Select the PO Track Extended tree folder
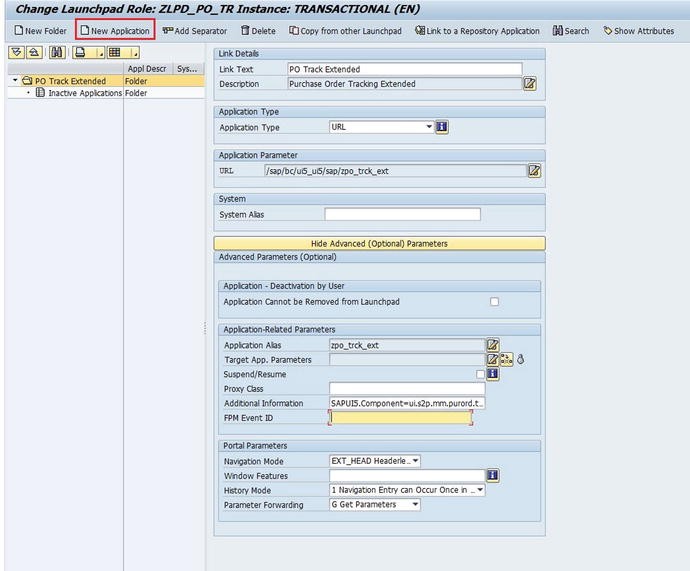 click(70, 81)
